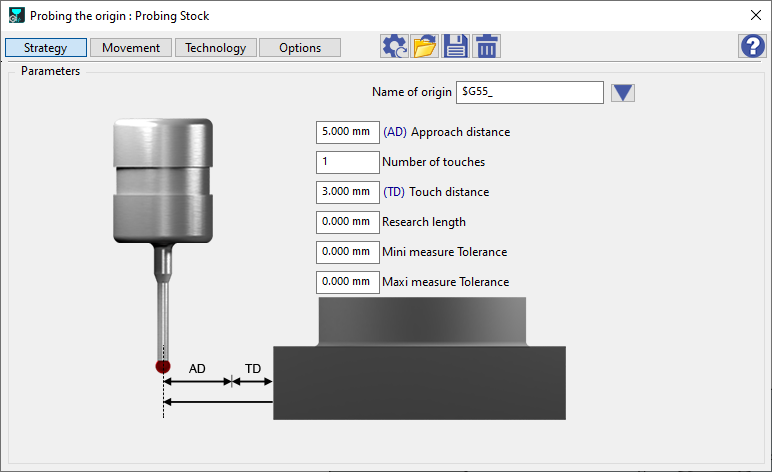Screen dimensions: 772x472
Task: Open help with the question mark icon
Action: [752, 46]
